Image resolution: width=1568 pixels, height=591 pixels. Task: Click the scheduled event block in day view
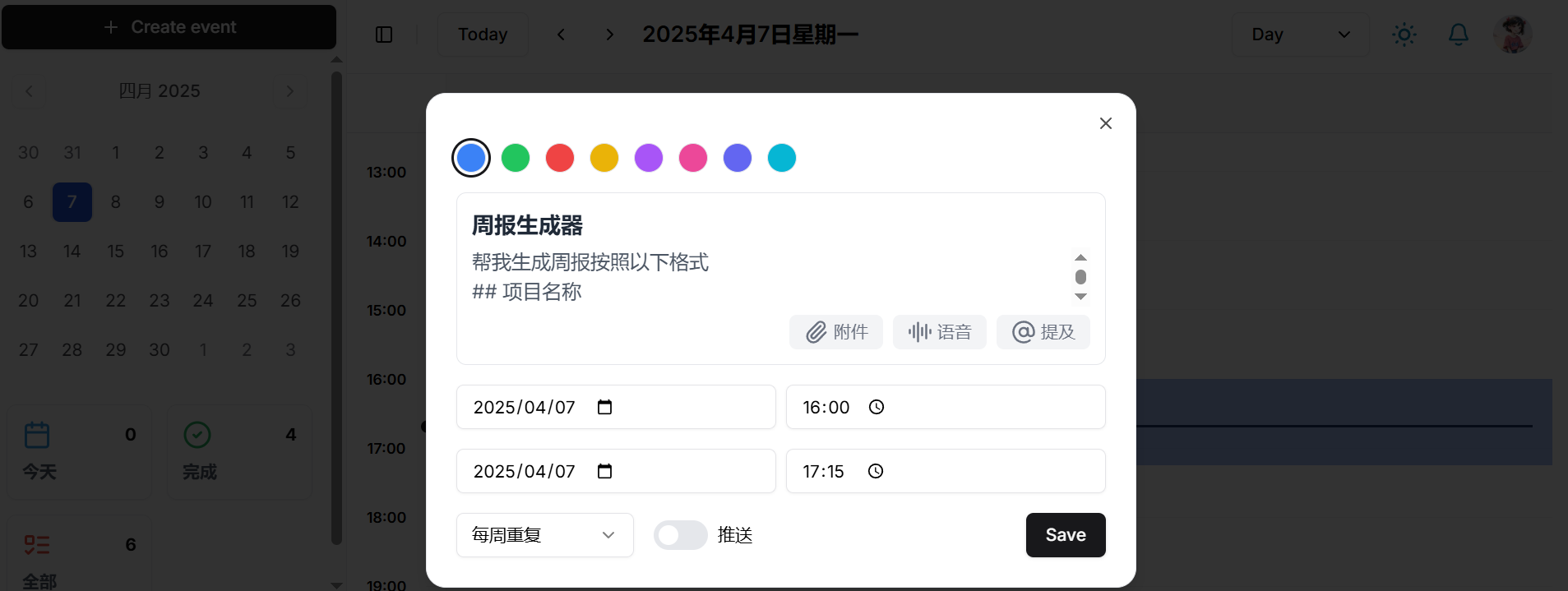tap(1344, 422)
